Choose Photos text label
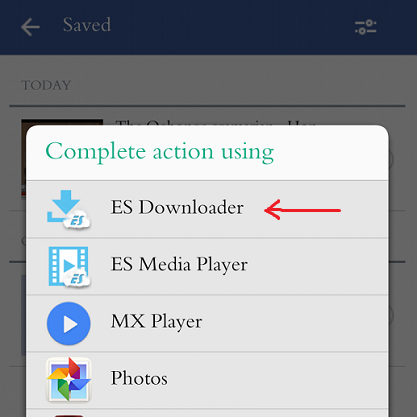The width and height of the screenshot is (420, 417). pos(139,378)
